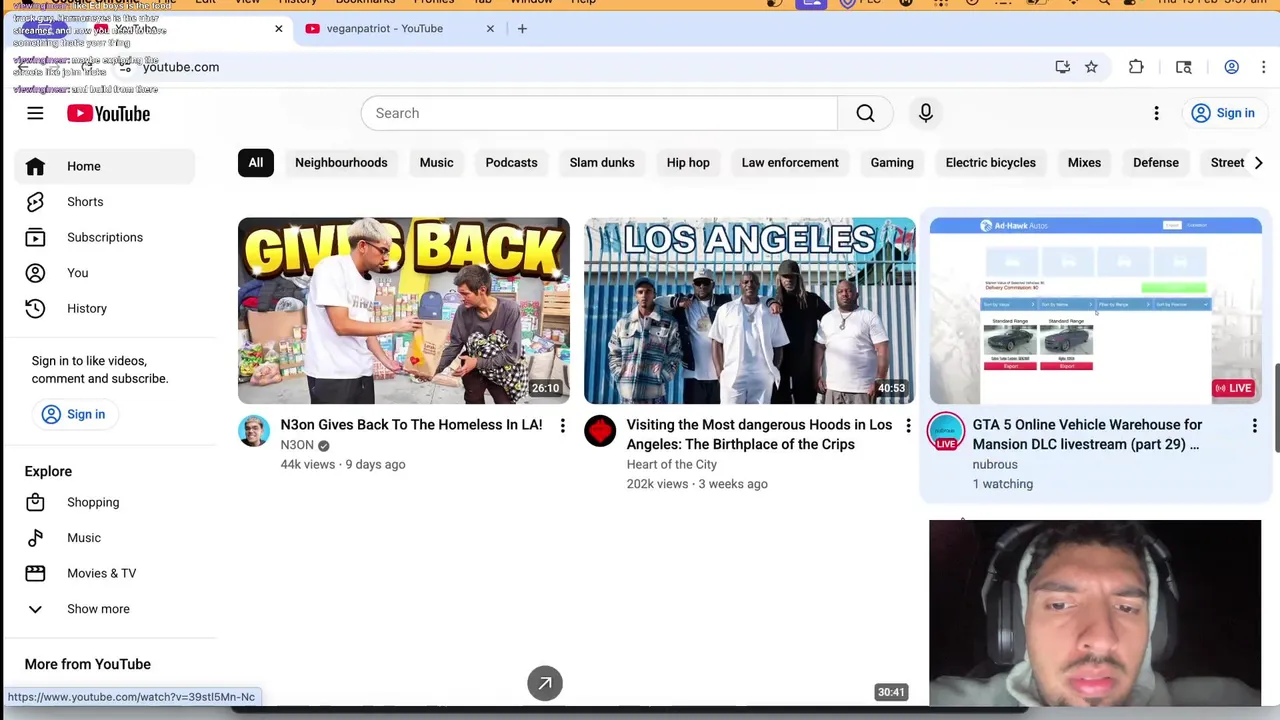Click in the YouTube search field

600,113
